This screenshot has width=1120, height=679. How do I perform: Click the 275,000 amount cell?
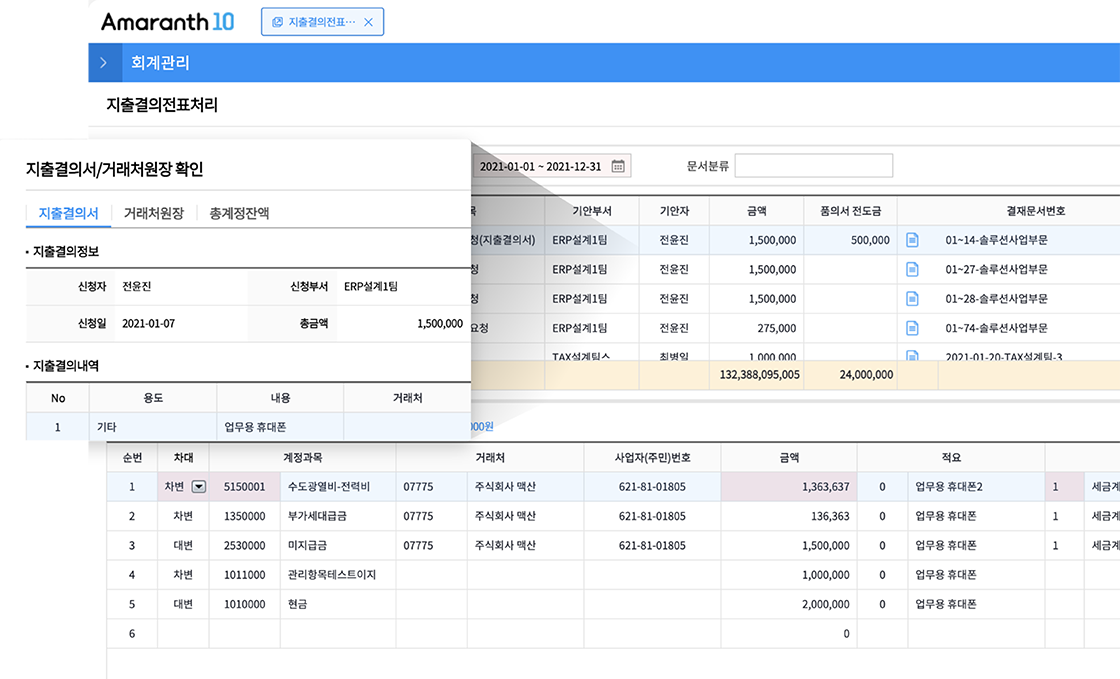[x=756, y=328]
